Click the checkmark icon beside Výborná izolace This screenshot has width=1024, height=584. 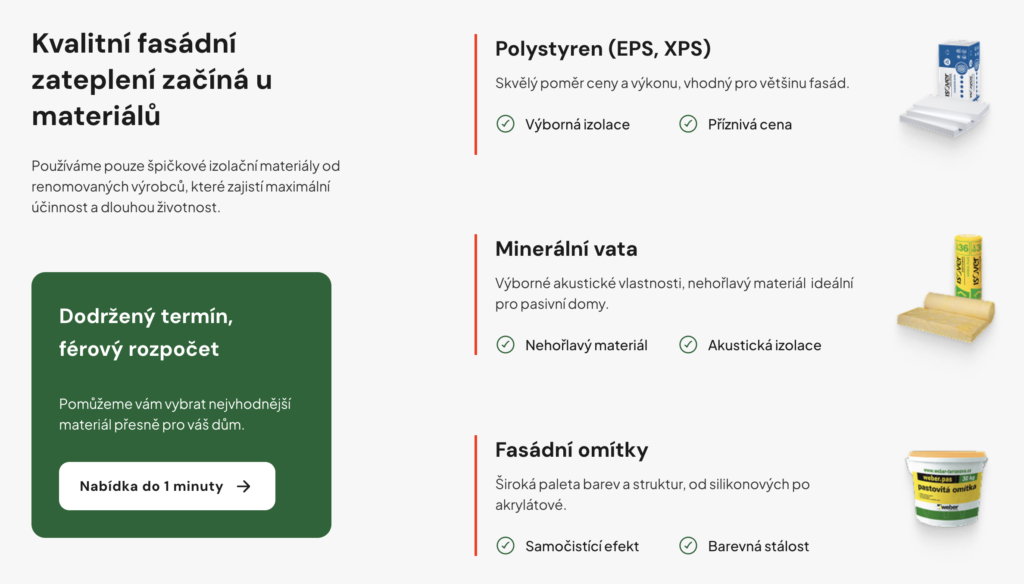505,124
